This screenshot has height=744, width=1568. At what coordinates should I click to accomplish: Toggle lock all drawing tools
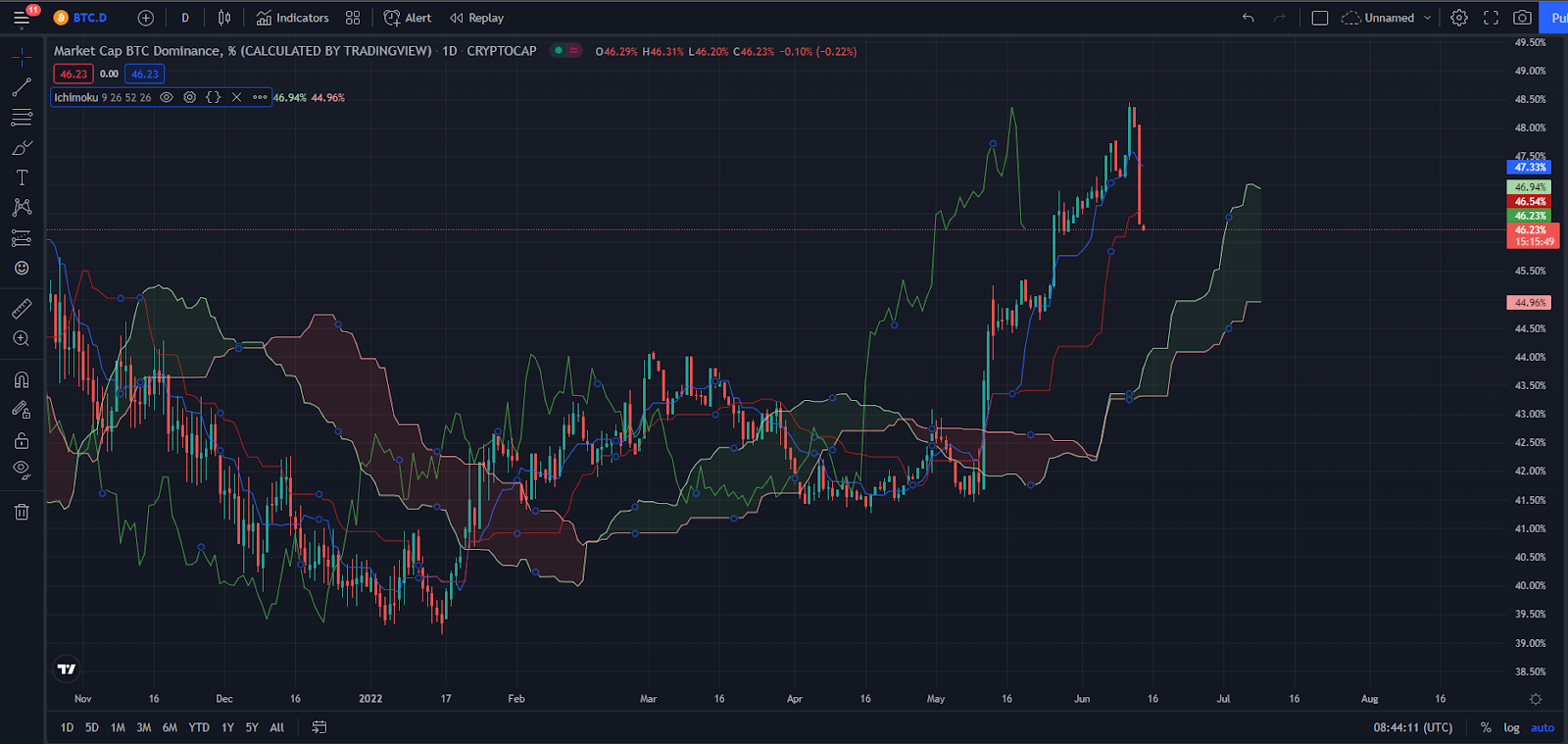click(x=22, y=440)
